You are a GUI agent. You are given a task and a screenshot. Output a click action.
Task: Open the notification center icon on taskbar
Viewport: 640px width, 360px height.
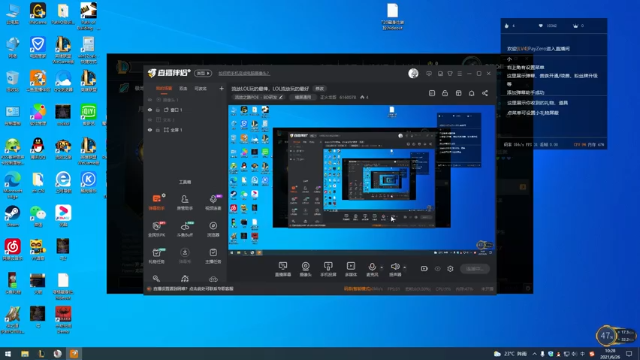[x=629, y=353]
